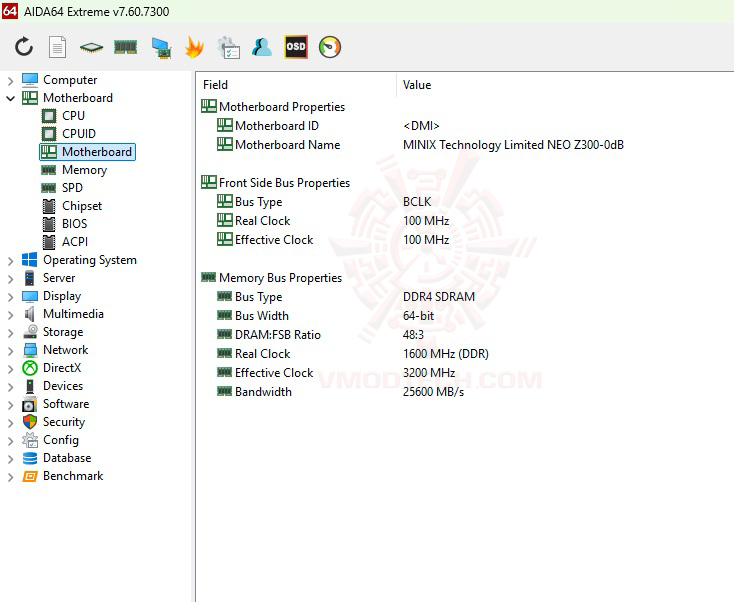Click the Storage drive icon
The height and width of the screenshot is (602, 734).
click(30, 332)
